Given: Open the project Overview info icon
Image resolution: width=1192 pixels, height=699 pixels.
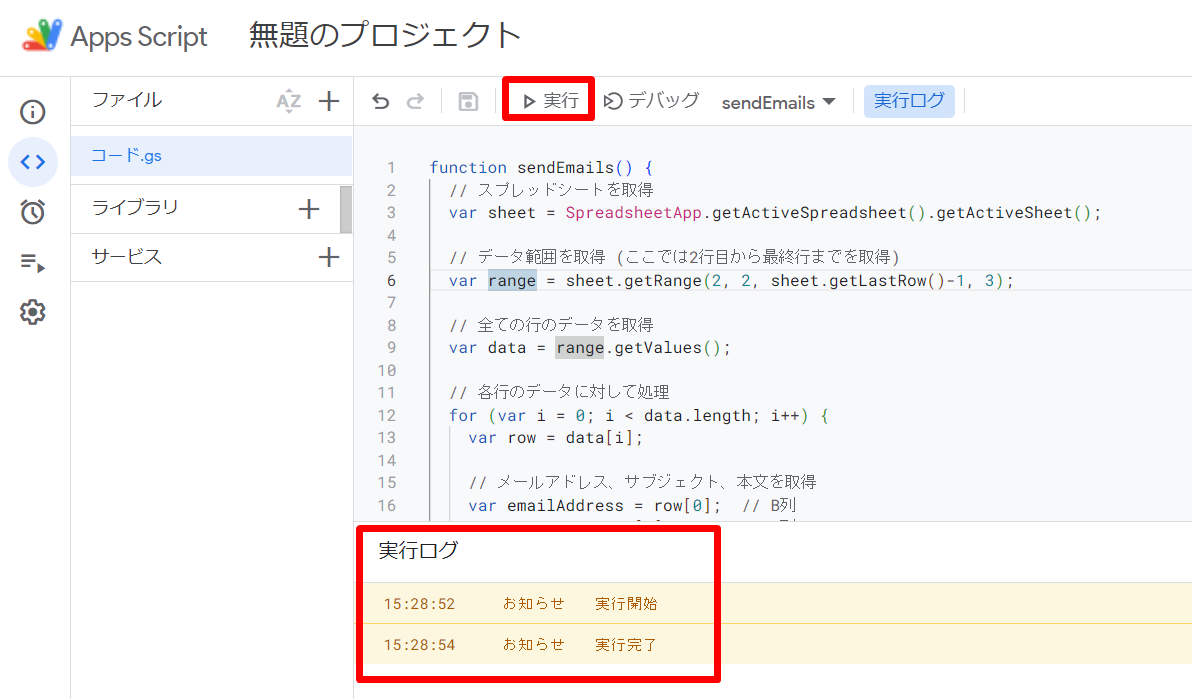Looking at the screenshot, I should (x=33, y=112).
